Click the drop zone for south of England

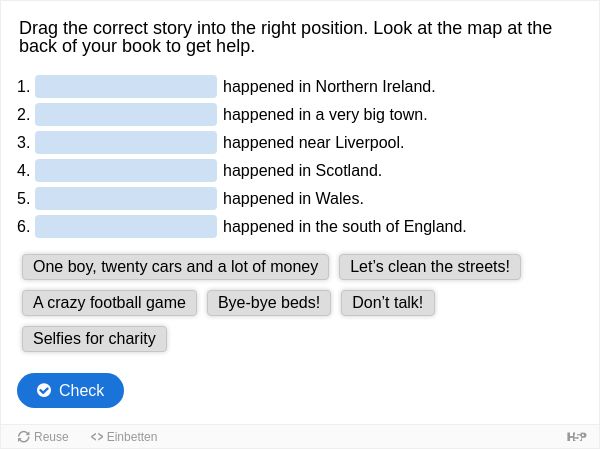tap(126, 226)
